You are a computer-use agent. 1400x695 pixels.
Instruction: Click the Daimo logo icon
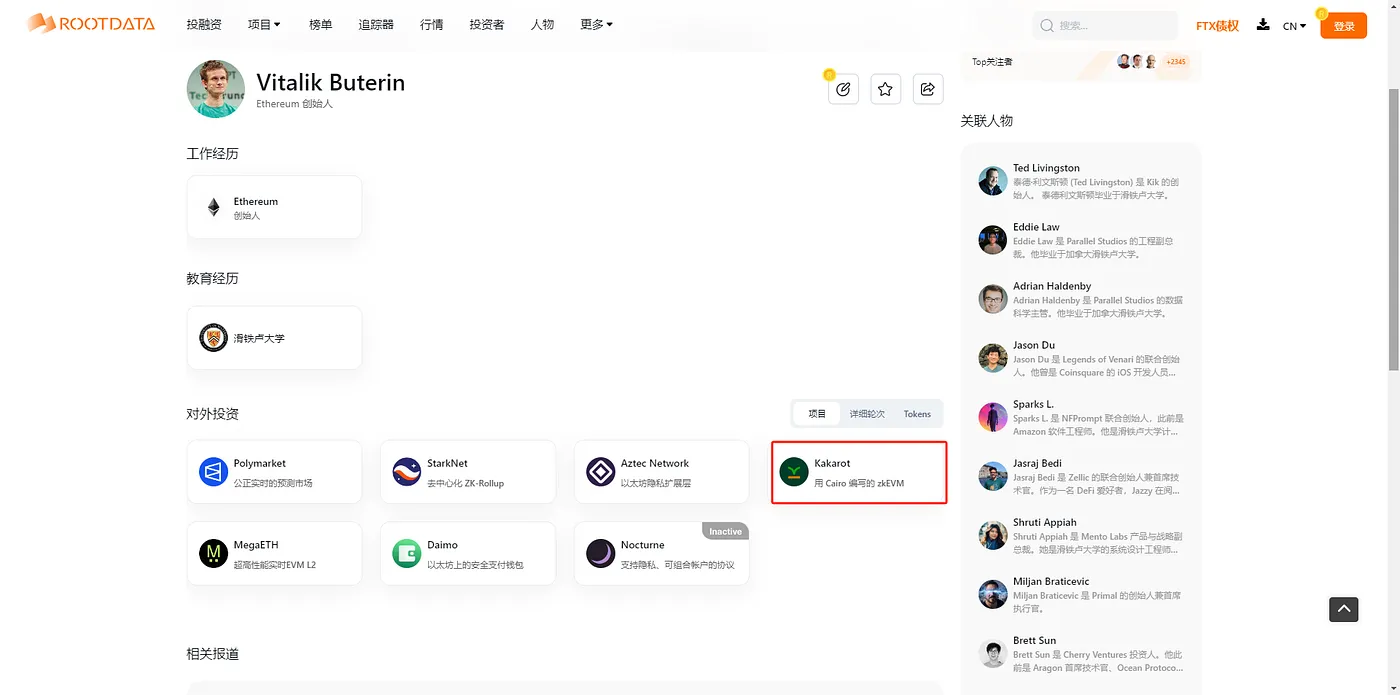point(406,553)
